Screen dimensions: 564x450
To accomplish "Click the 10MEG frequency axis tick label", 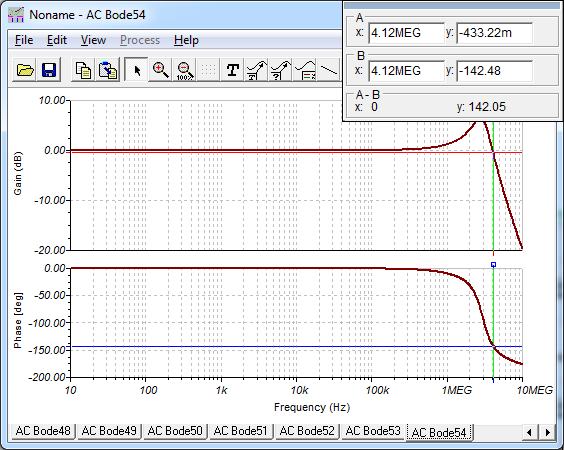I will 535,390.
